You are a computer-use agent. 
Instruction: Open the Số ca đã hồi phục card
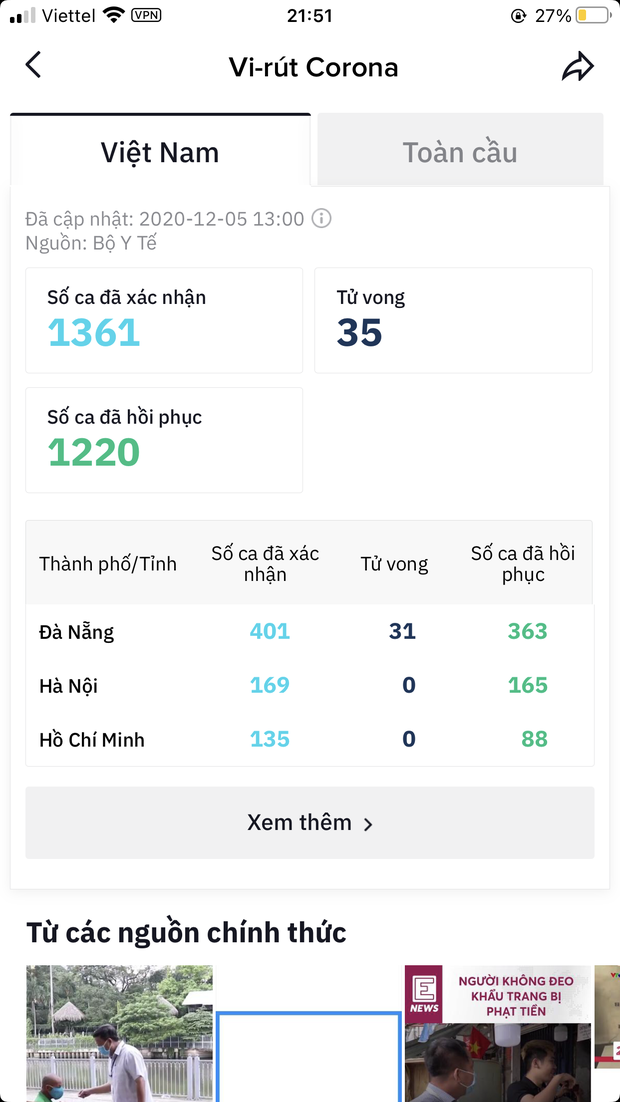pos(164,440)
